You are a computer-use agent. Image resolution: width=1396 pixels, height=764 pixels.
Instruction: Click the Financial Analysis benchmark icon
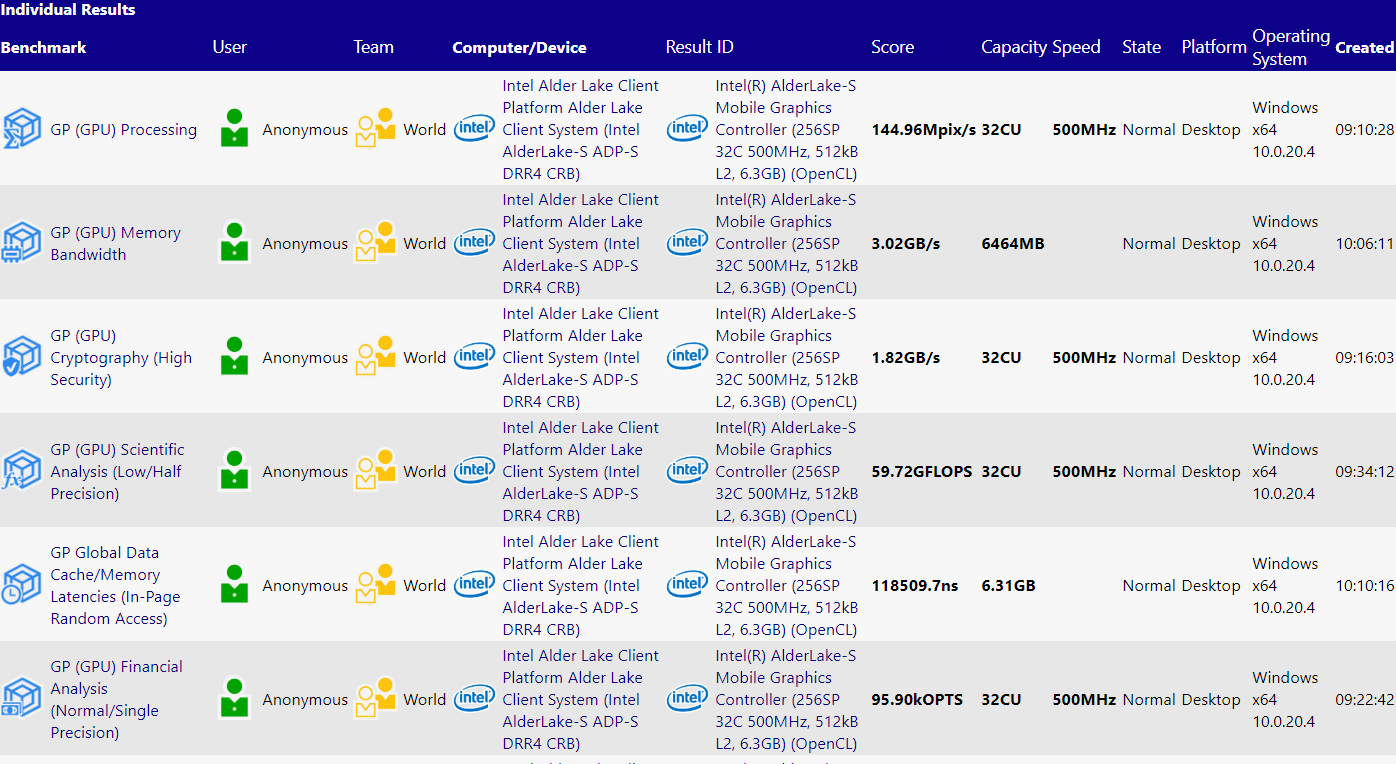coord(22,699)
